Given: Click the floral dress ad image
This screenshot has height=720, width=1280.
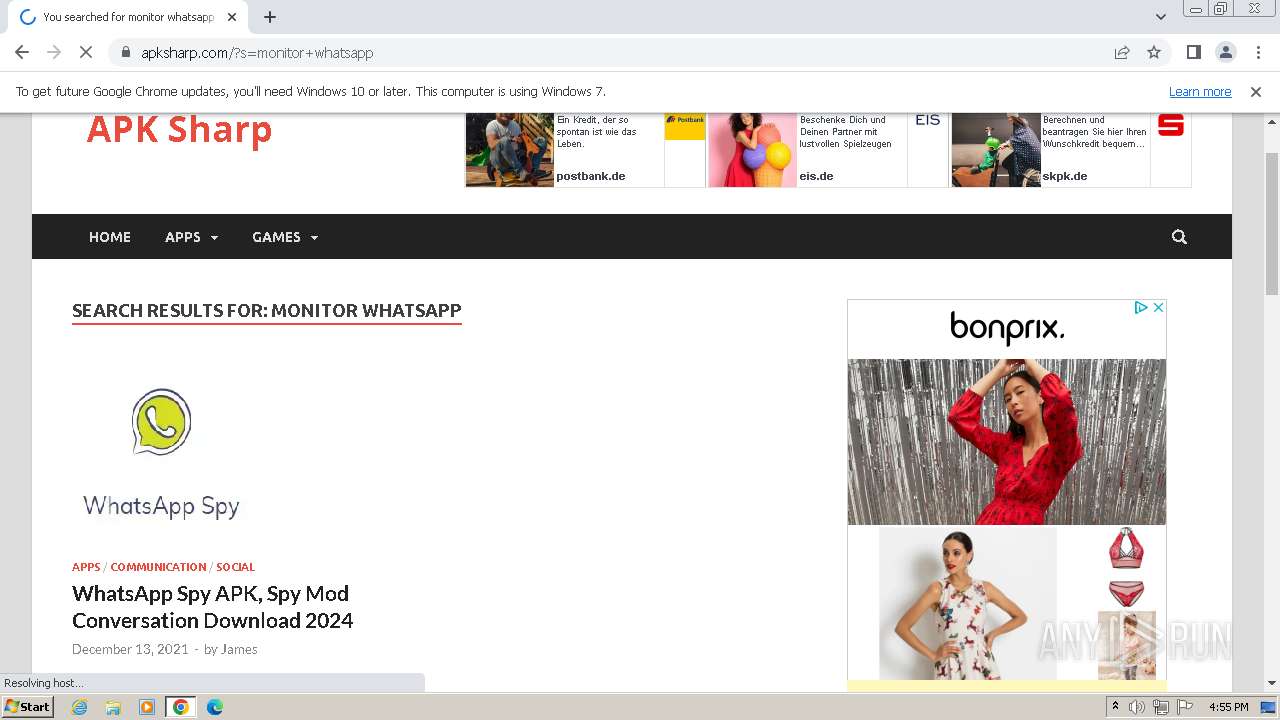Looking at the screenshot, I should pos(967,603).
